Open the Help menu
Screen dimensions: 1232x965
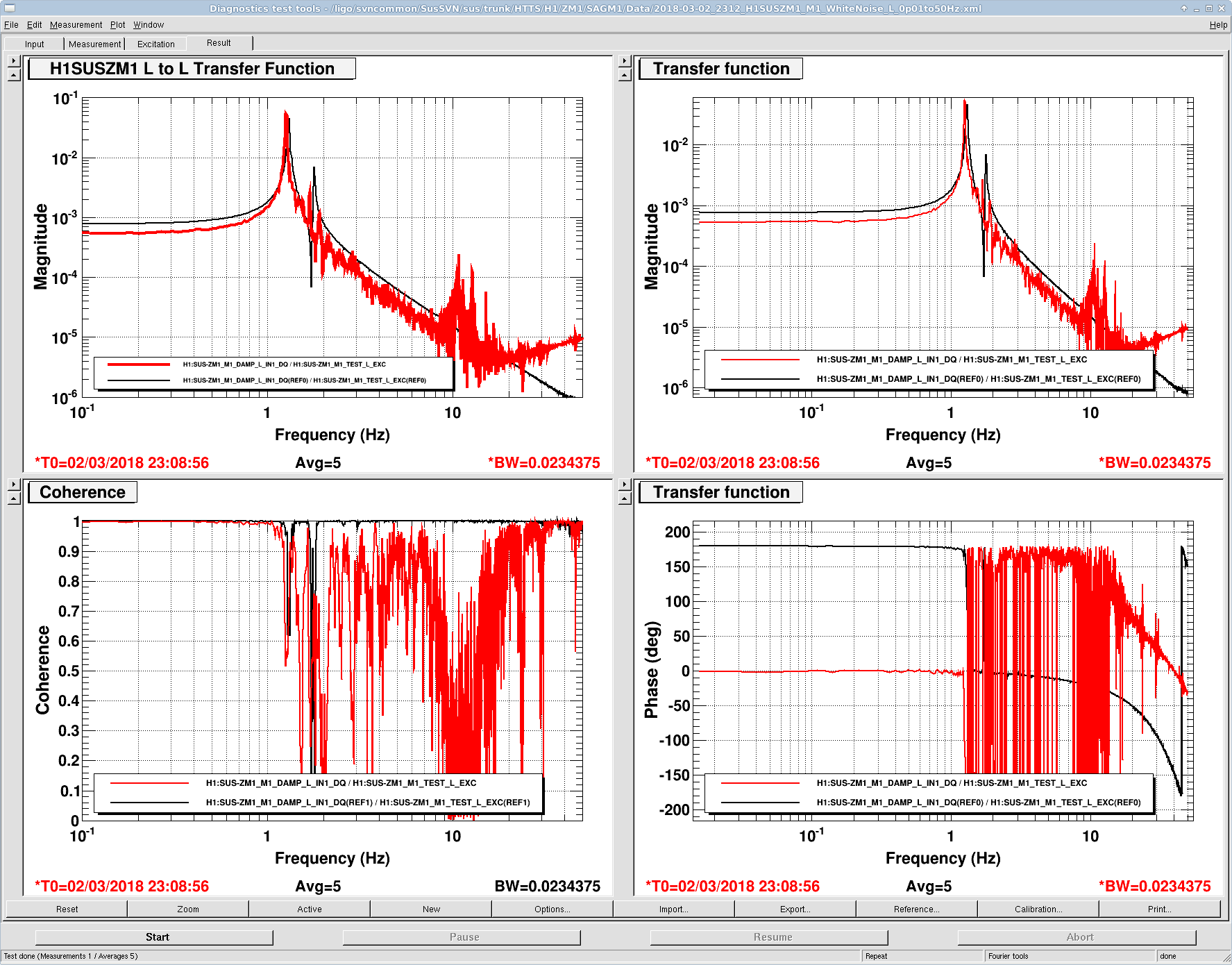(1218, 25)
